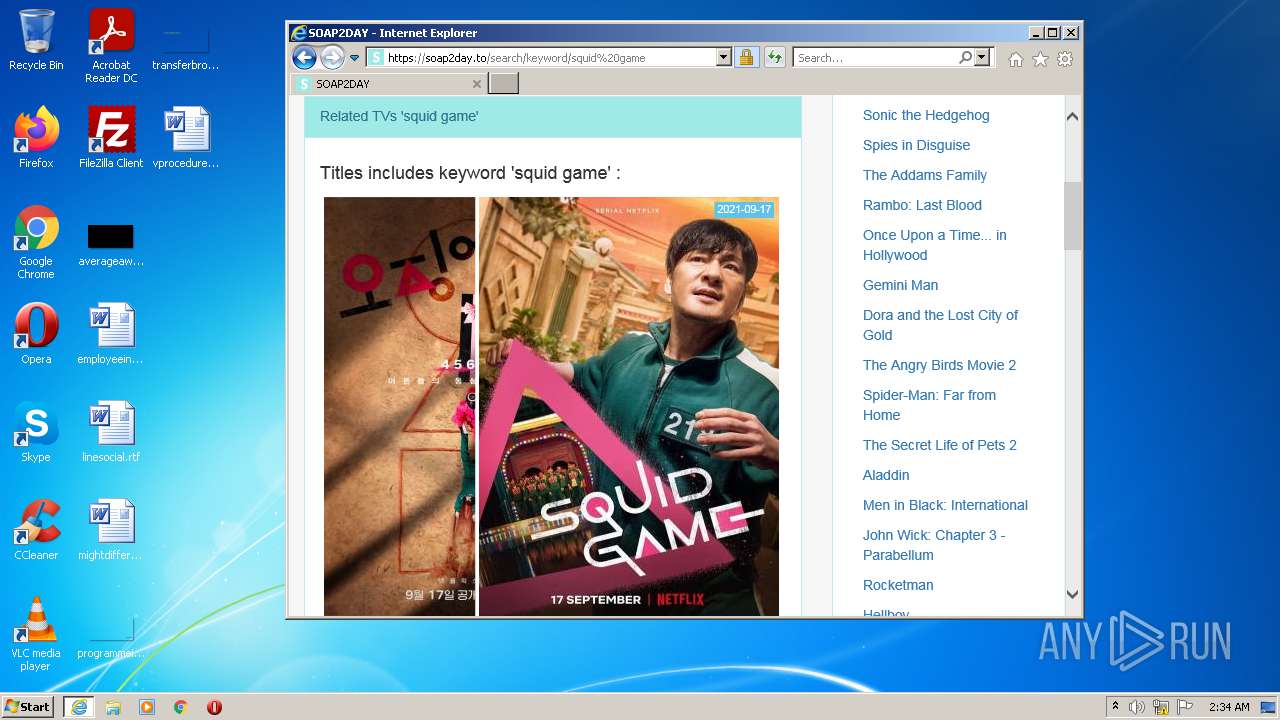Open The Angry Birds Movie 2 link
This screenshot has height=720, width=1280.
(939, 365)
